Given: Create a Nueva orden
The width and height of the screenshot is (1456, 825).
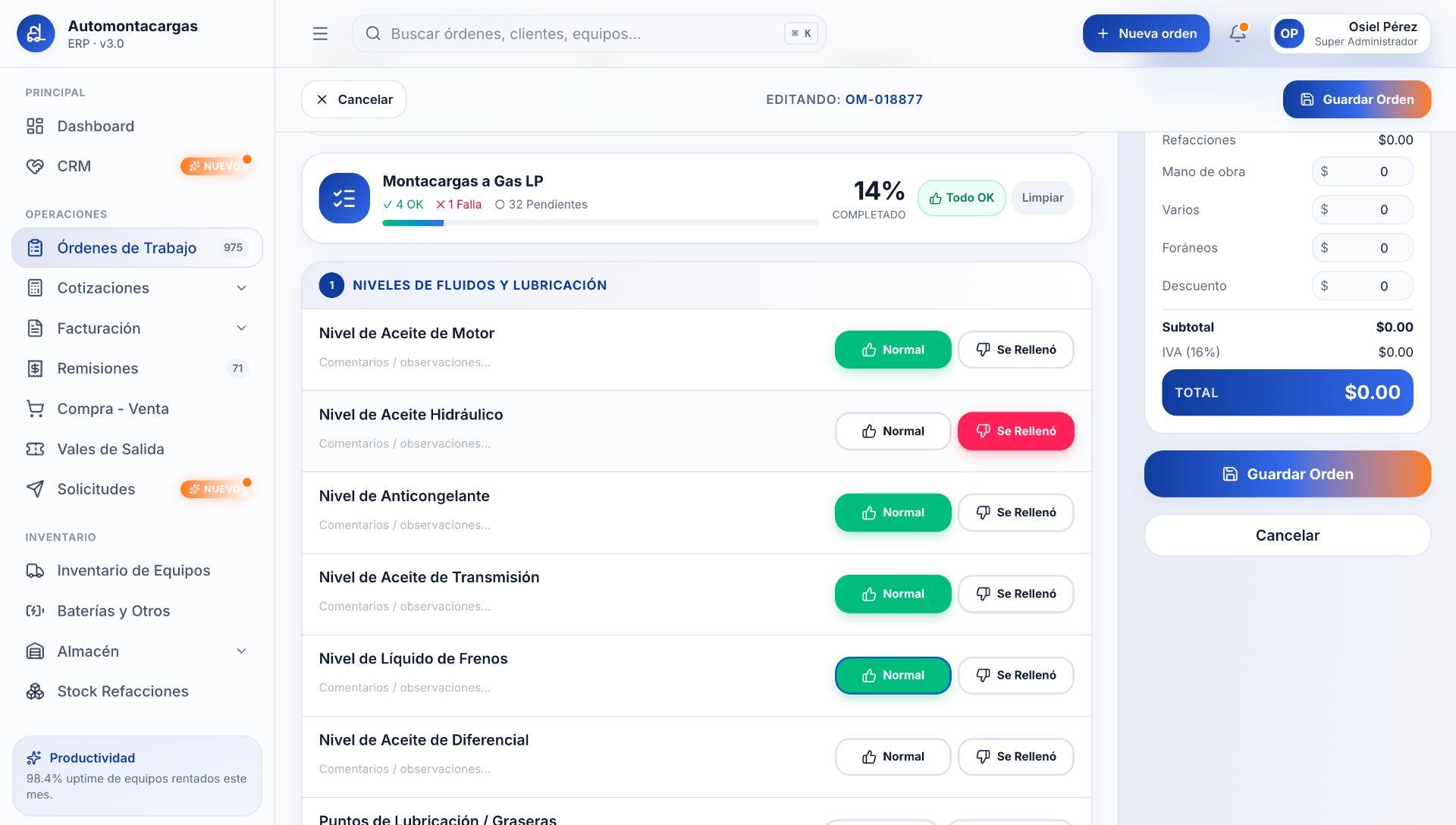Looking at the screenshot, I should click(1146, 33).
